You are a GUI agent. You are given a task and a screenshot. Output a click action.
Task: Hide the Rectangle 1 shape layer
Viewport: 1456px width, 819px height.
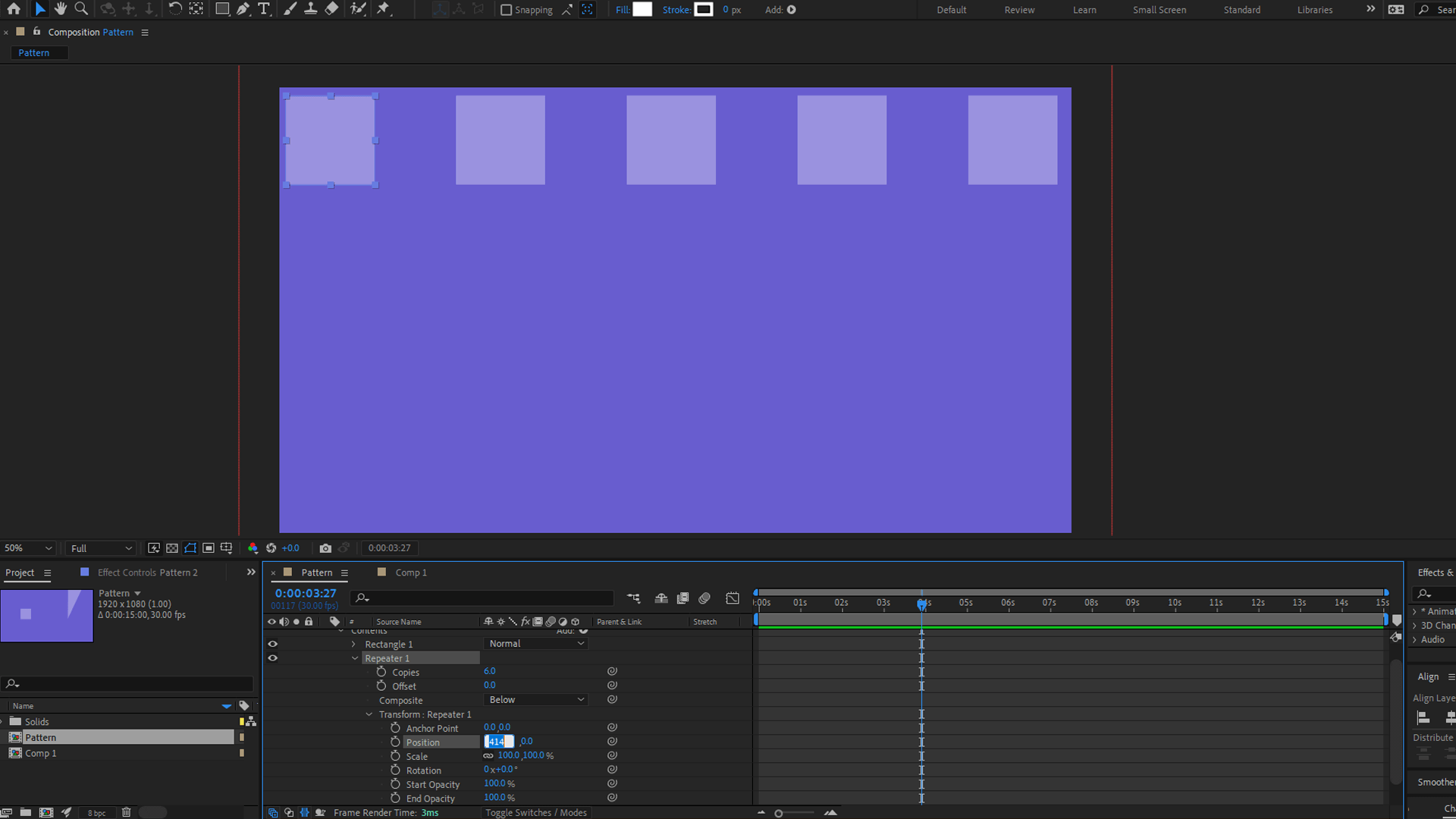point(272,644)
